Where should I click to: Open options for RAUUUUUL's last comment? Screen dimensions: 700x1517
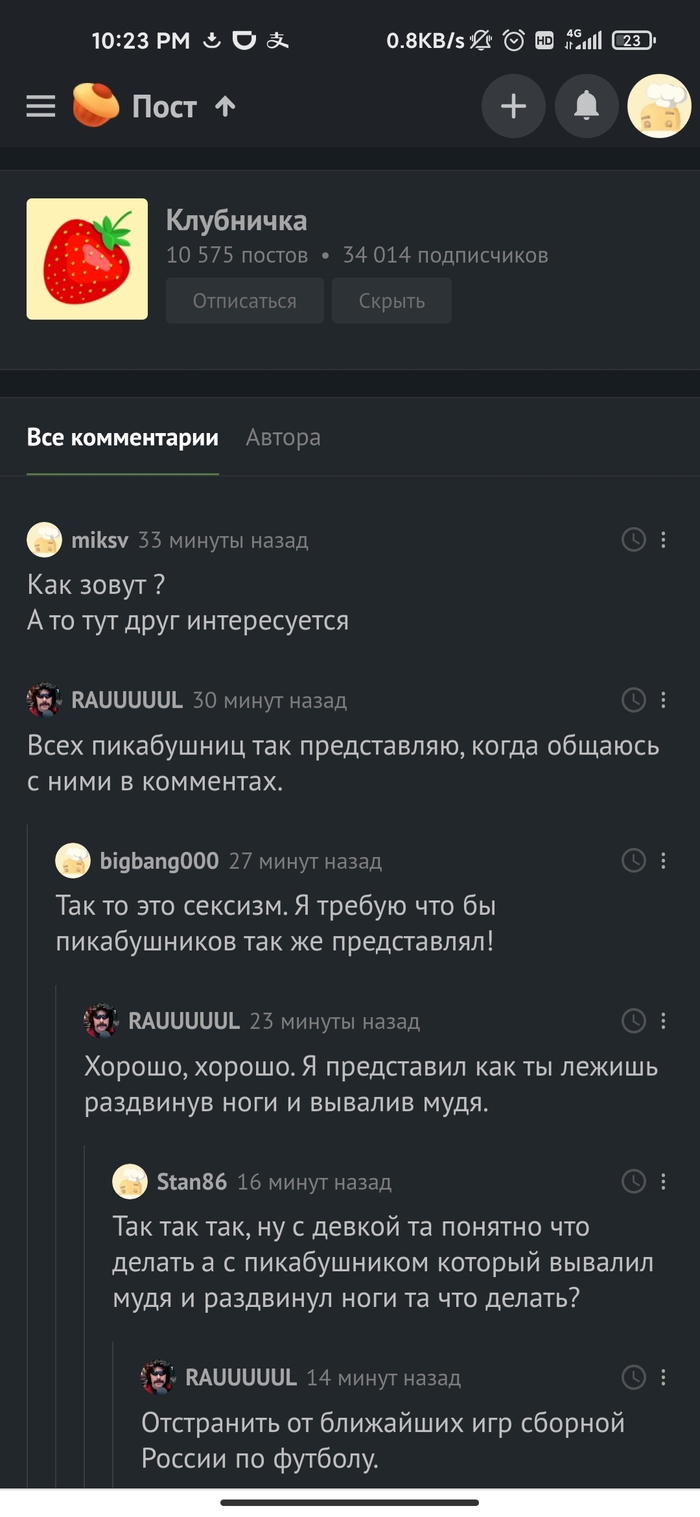663,1377
